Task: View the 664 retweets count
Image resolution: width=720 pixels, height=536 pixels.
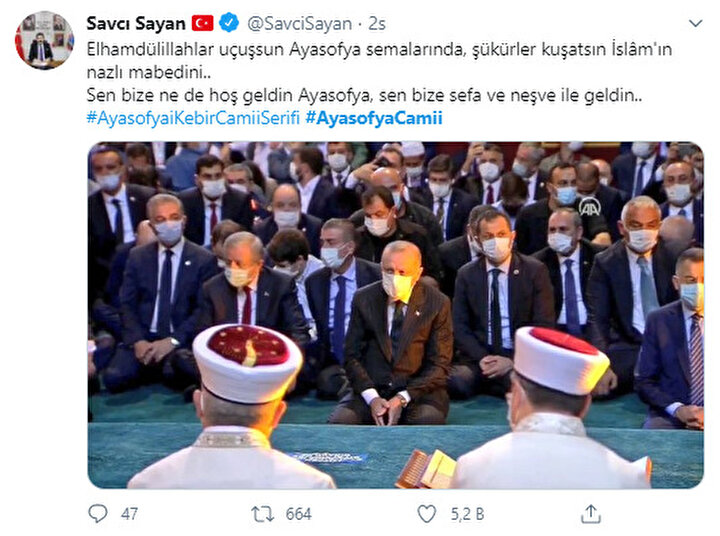Action: (298, 514)
